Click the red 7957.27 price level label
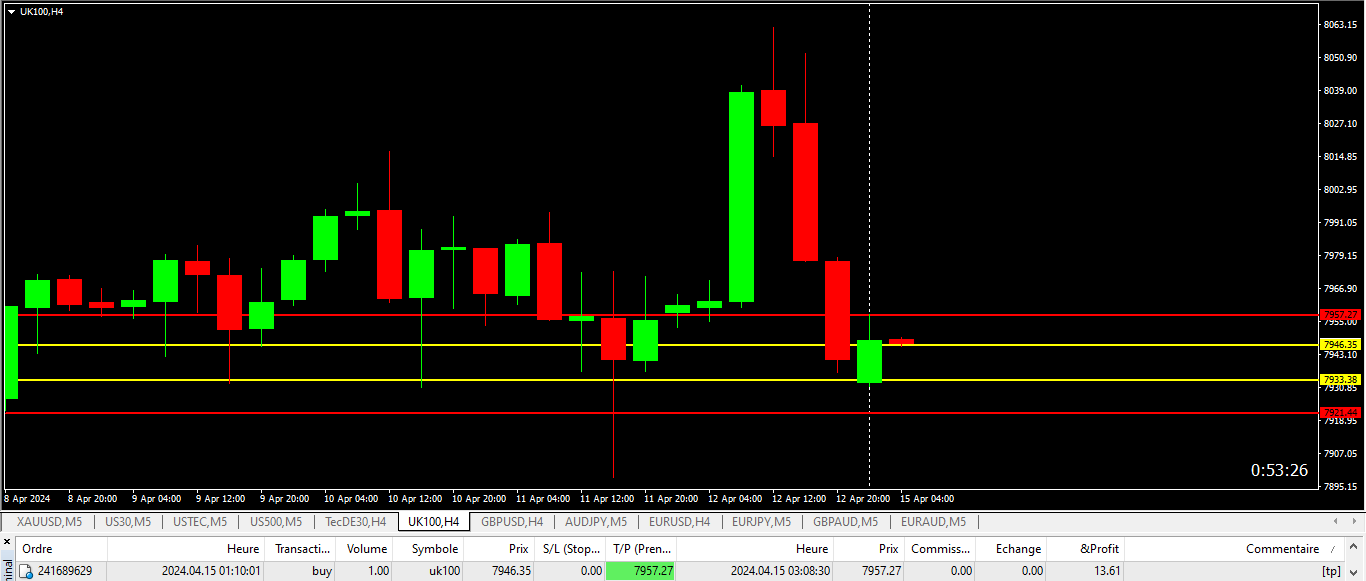Image resolution: width=1366 pixels, height=581 pixels. click(1340, 314)
